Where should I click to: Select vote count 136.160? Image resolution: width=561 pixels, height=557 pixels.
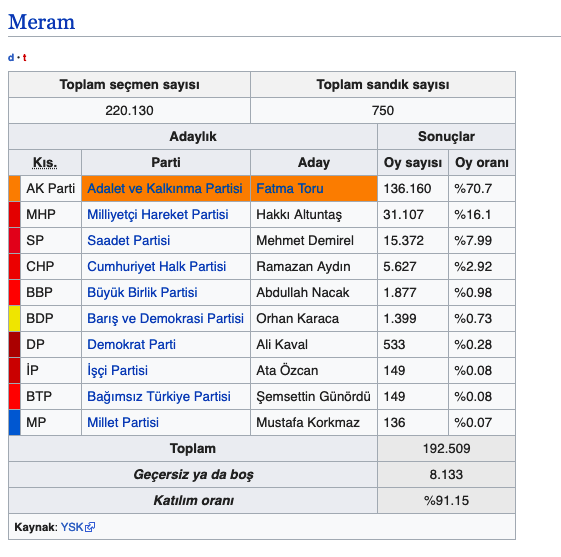tap(407, 189)
